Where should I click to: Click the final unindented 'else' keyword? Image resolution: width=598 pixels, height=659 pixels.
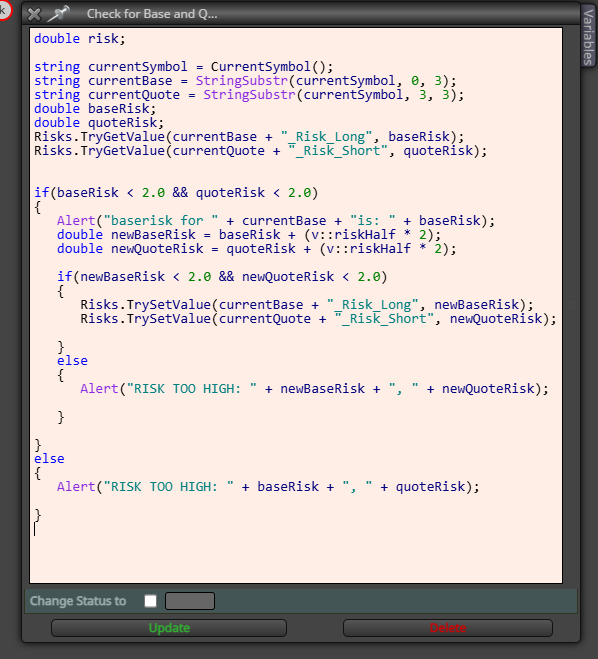49,459
